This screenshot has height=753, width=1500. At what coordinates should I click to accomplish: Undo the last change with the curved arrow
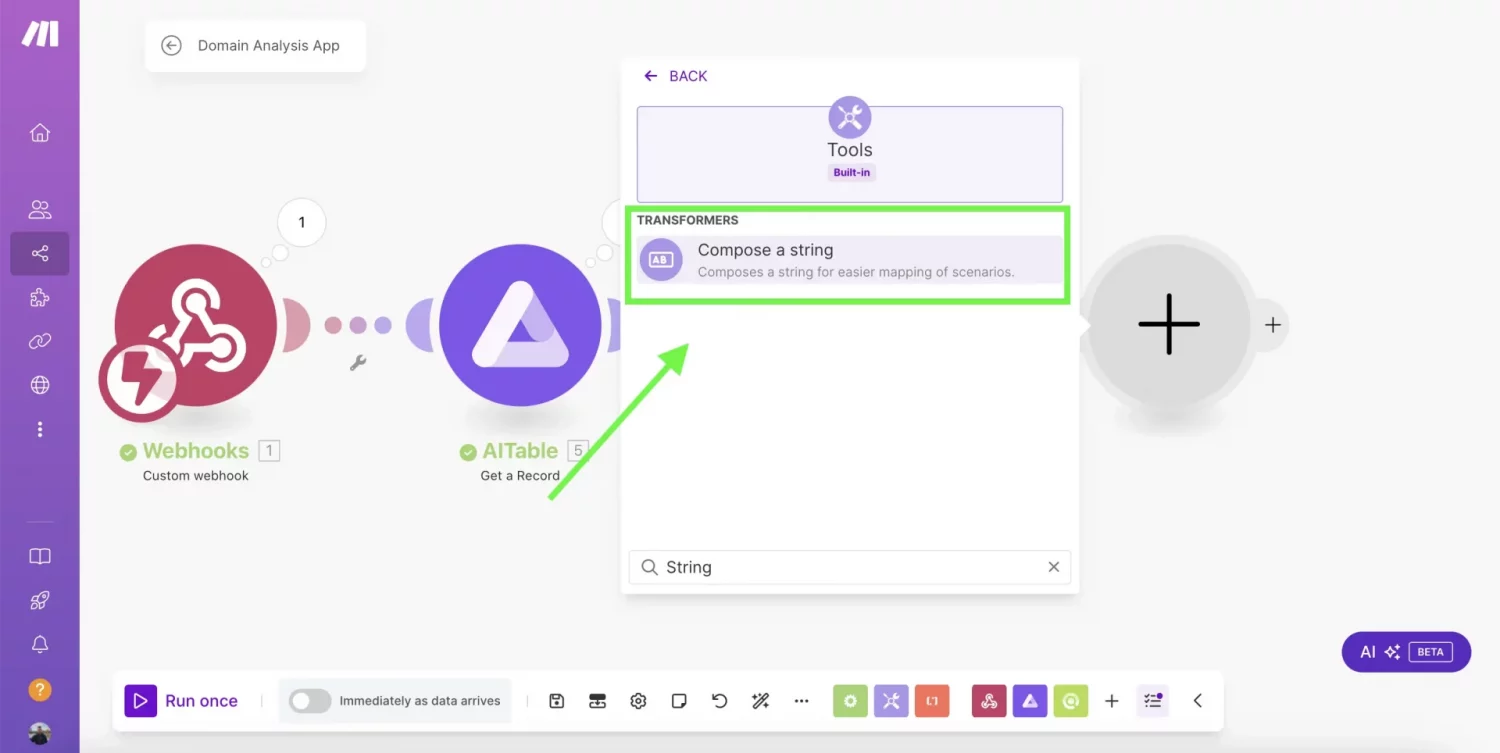tap(719, 701)
